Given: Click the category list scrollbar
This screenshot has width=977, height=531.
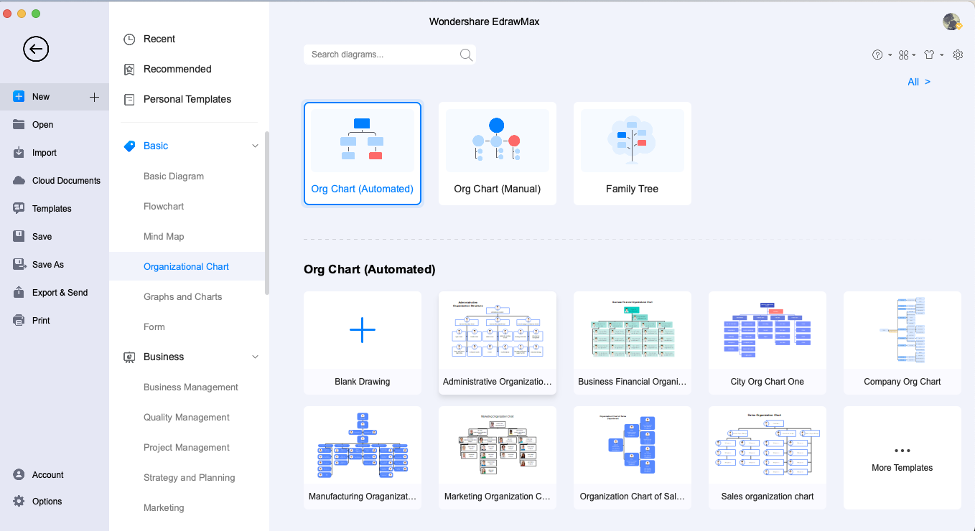Looking at the screenshot, I should (x=267, y=212).
